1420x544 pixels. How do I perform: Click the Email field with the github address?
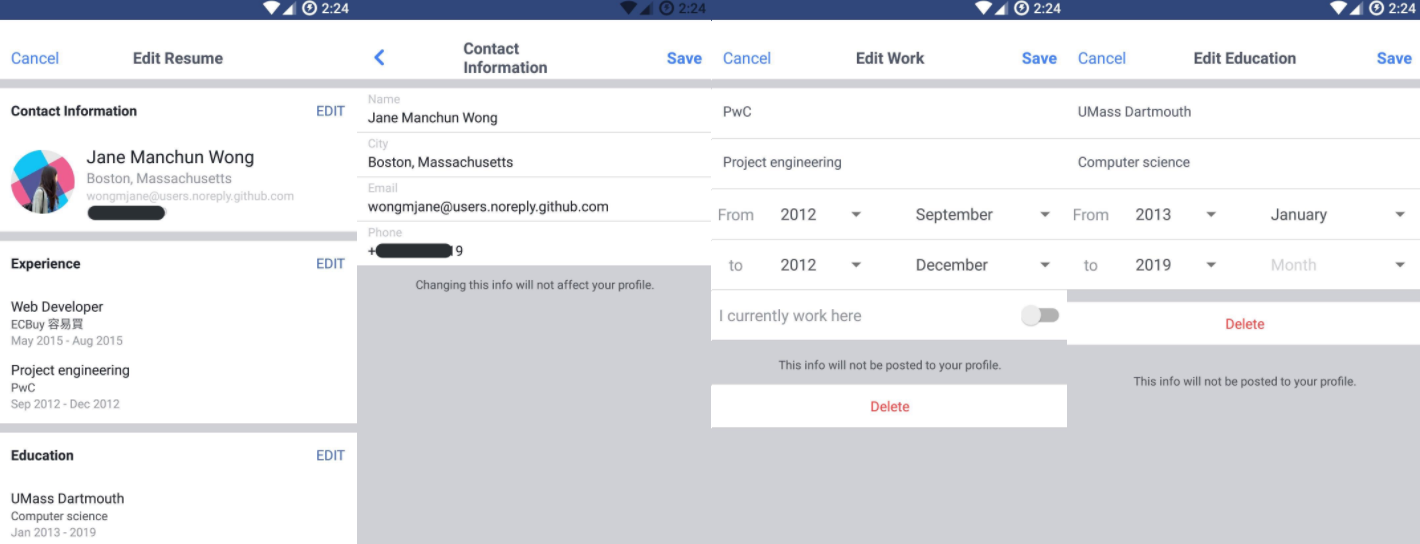pos(534,199)
